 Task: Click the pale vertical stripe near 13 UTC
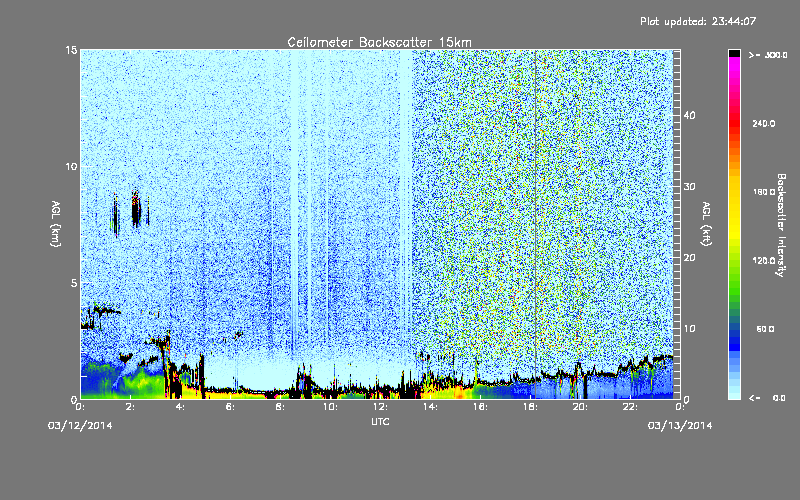click(x=405, y=199)
